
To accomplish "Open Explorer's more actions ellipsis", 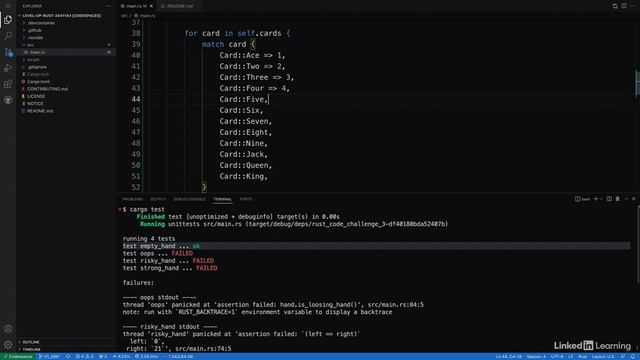I will pyautogui.click(x=108, y=6).
